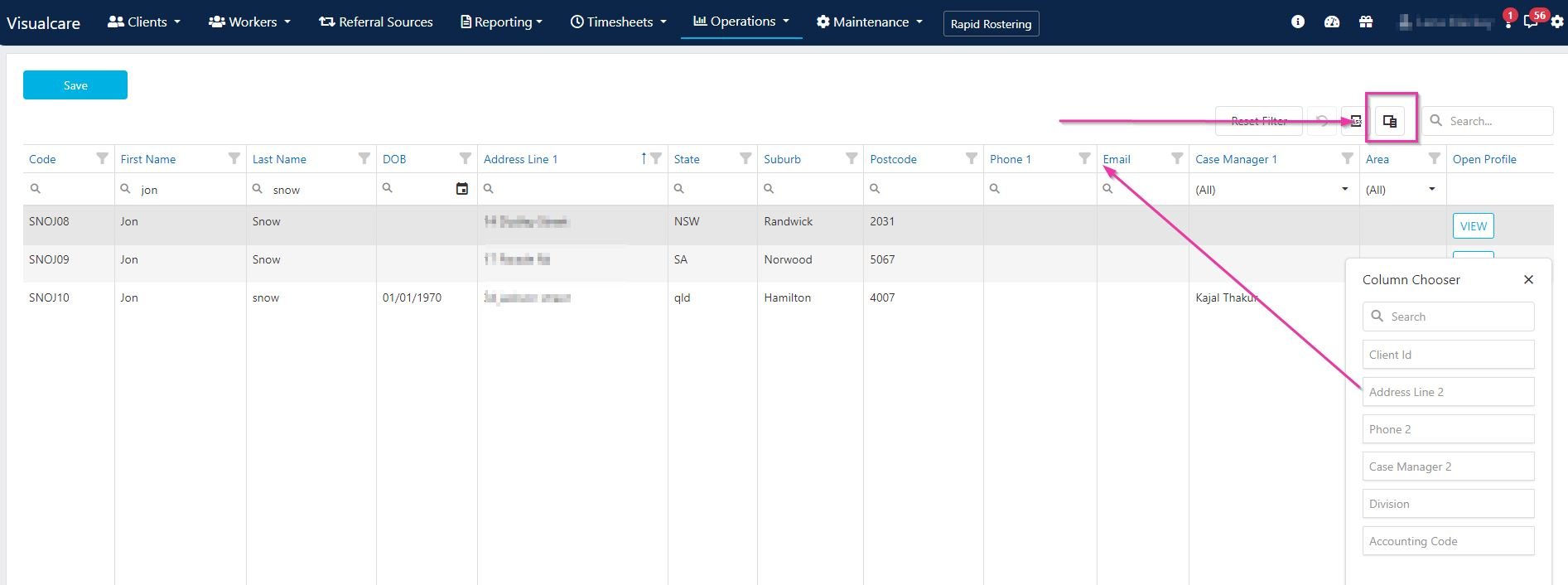Click the sort ascending arrow on Address Line 1

pos(644,158)
